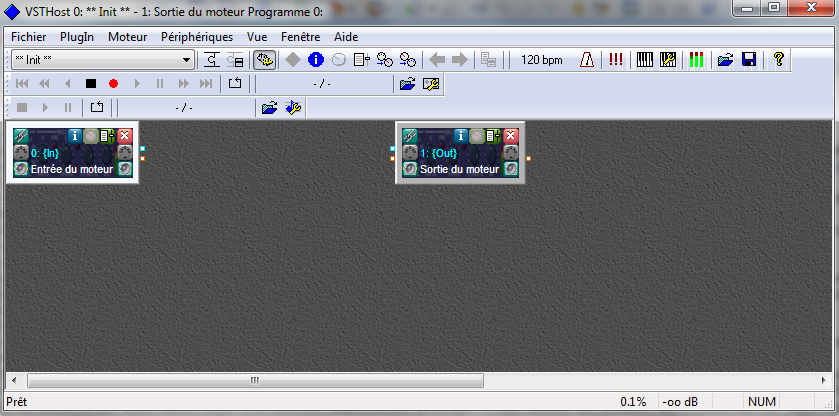Image resolution: width=839 pixels, height=416 pixels.
Task: Click the second MIDI routing circles icon
Action: pos(408,60)
